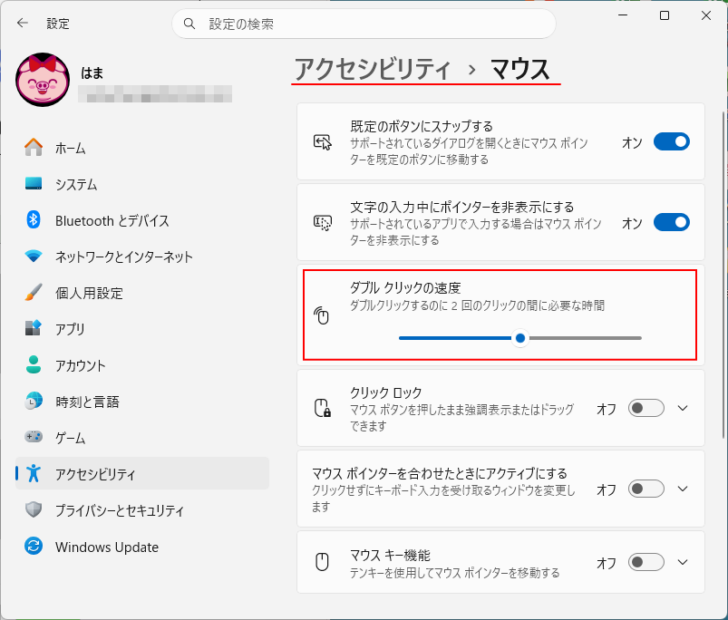Go to 時刻と言語 settings

142,401
